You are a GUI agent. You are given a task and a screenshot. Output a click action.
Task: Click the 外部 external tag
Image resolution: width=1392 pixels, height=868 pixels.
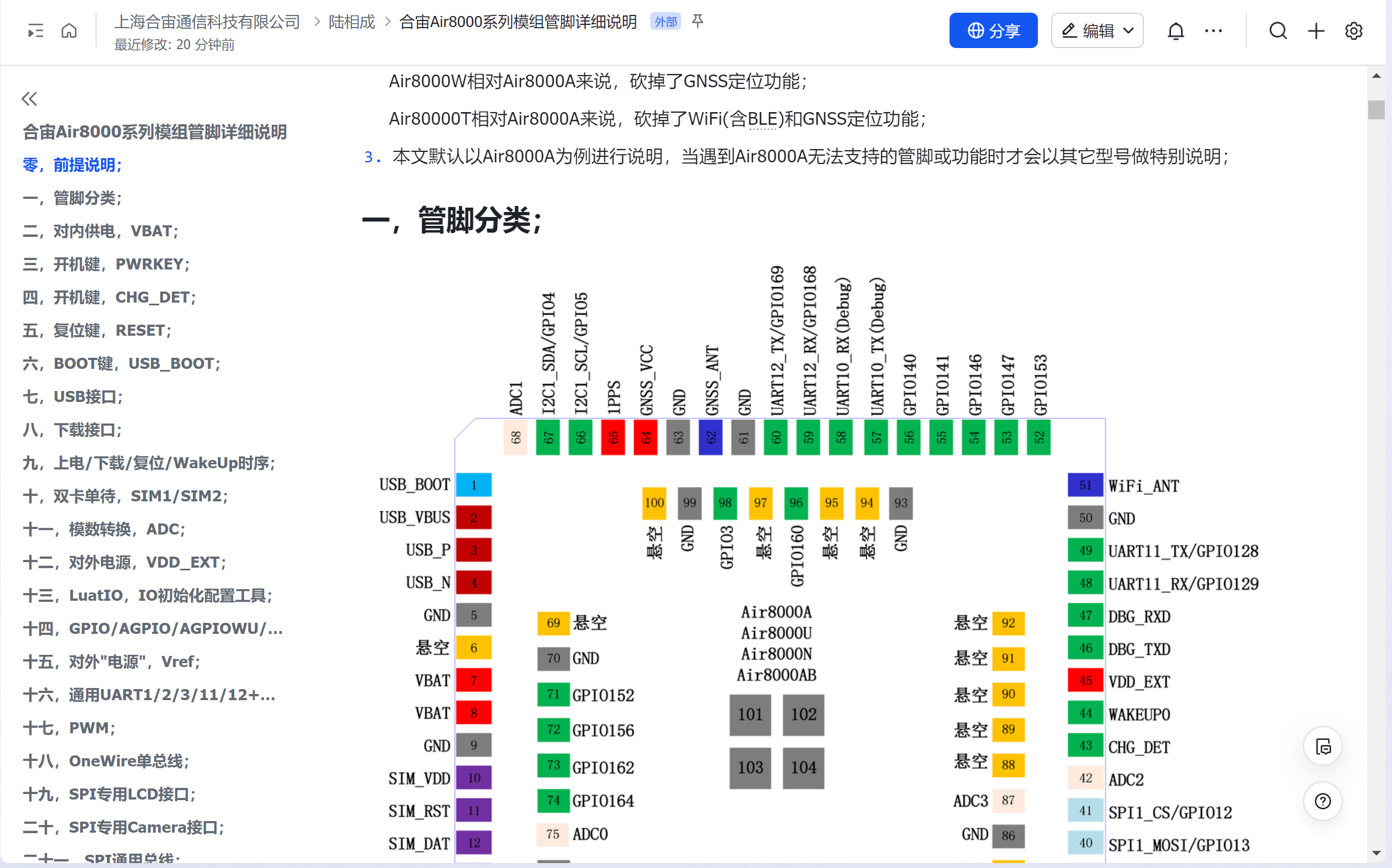click(666, 22)
